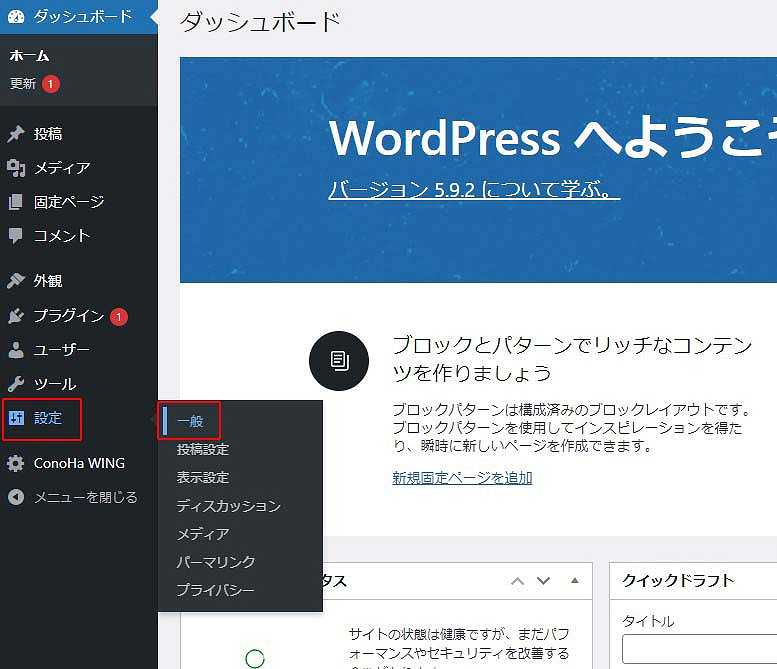Click the collapse arrow icon beside メニューを閉じる
This screenshot has width=777, height=669.
16,497
